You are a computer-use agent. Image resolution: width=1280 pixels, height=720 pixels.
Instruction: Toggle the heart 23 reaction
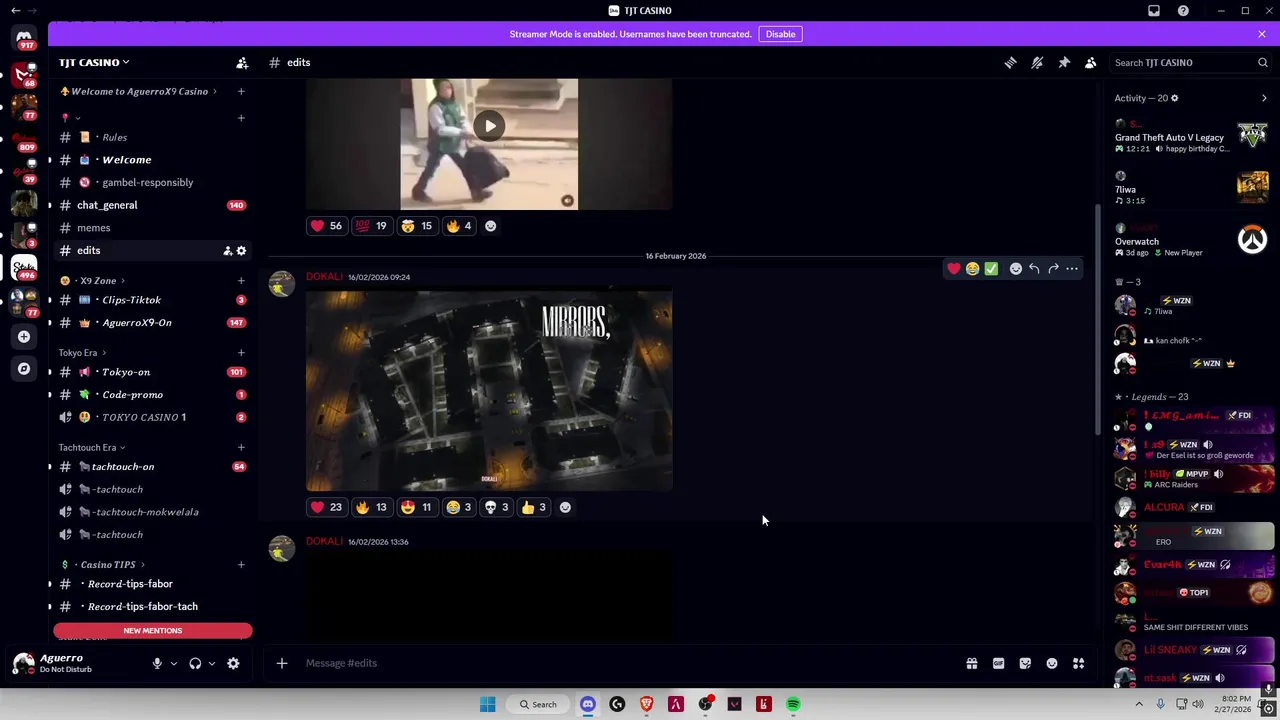tap(326, 507)
